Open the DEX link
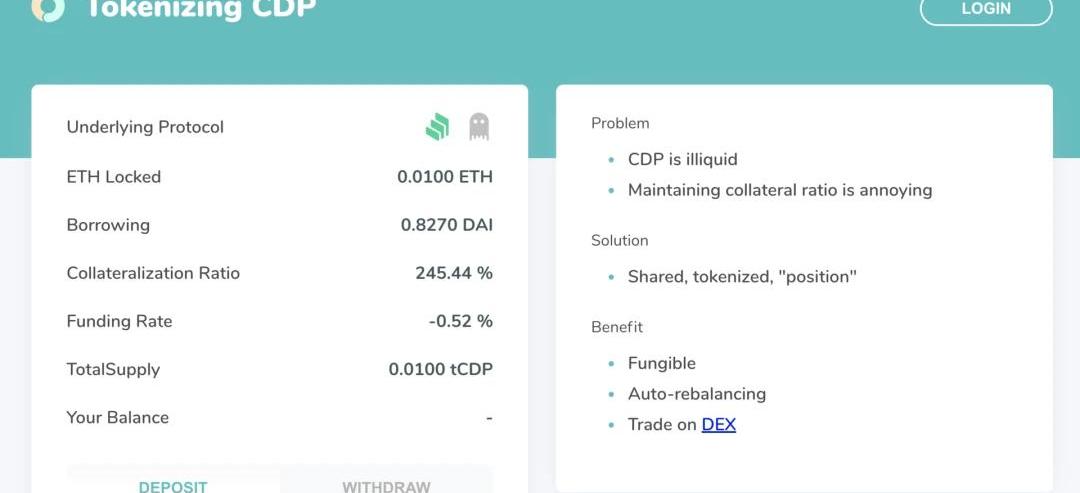This screenshot has width=1080, height=493. [718, 424]
